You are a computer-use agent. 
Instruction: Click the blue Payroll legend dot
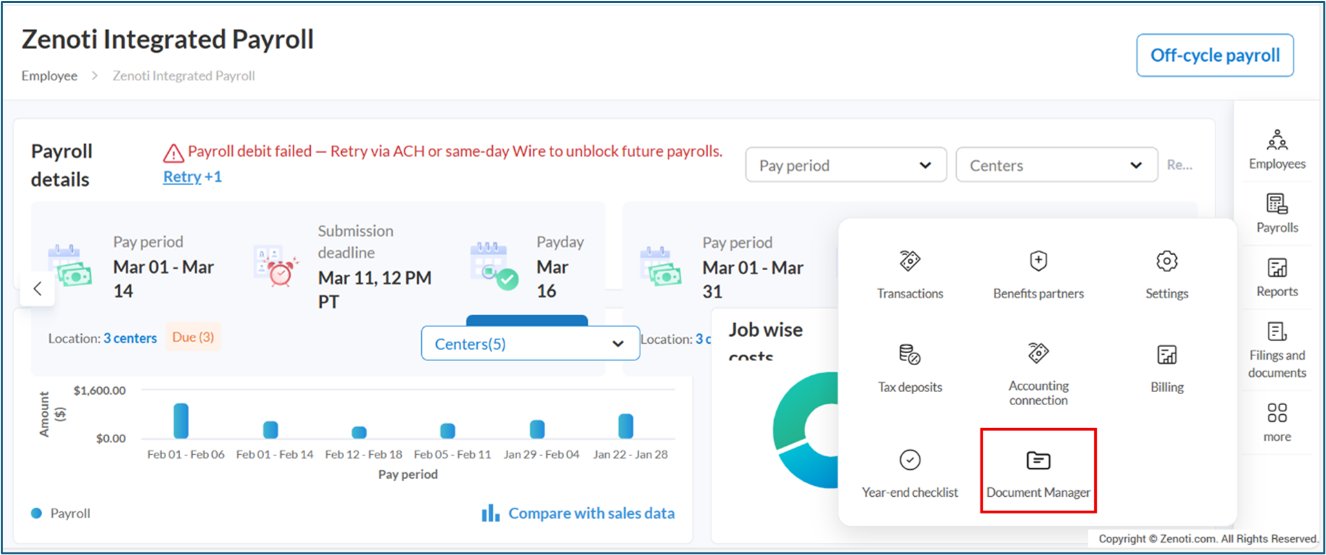click(x=37, y=513)
